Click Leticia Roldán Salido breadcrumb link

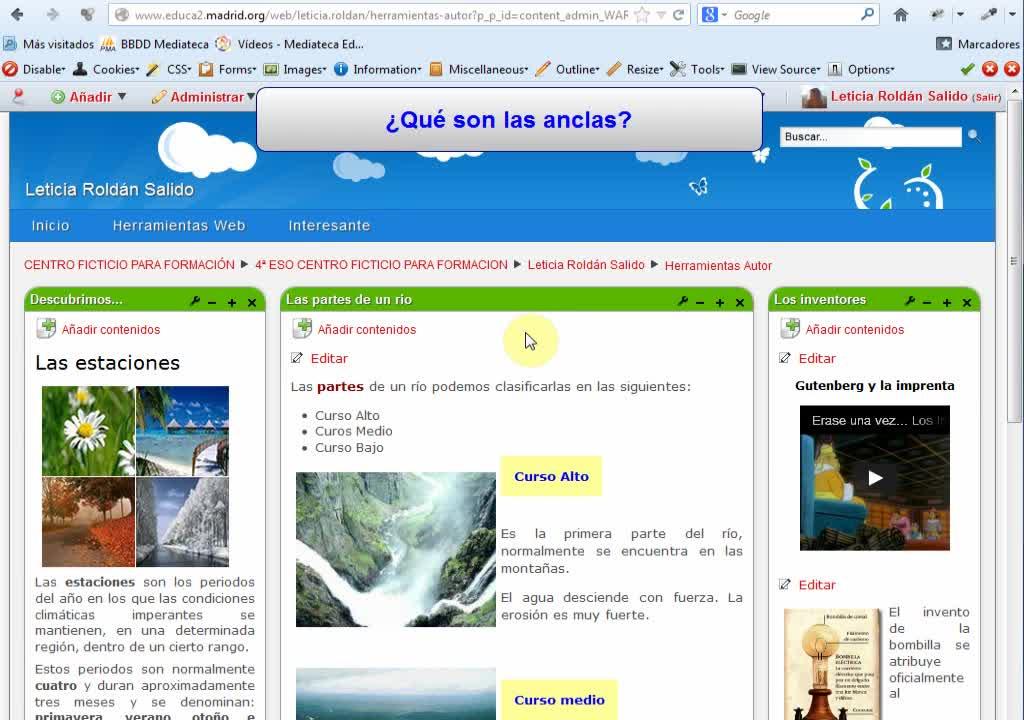click(x=586, y=265)
